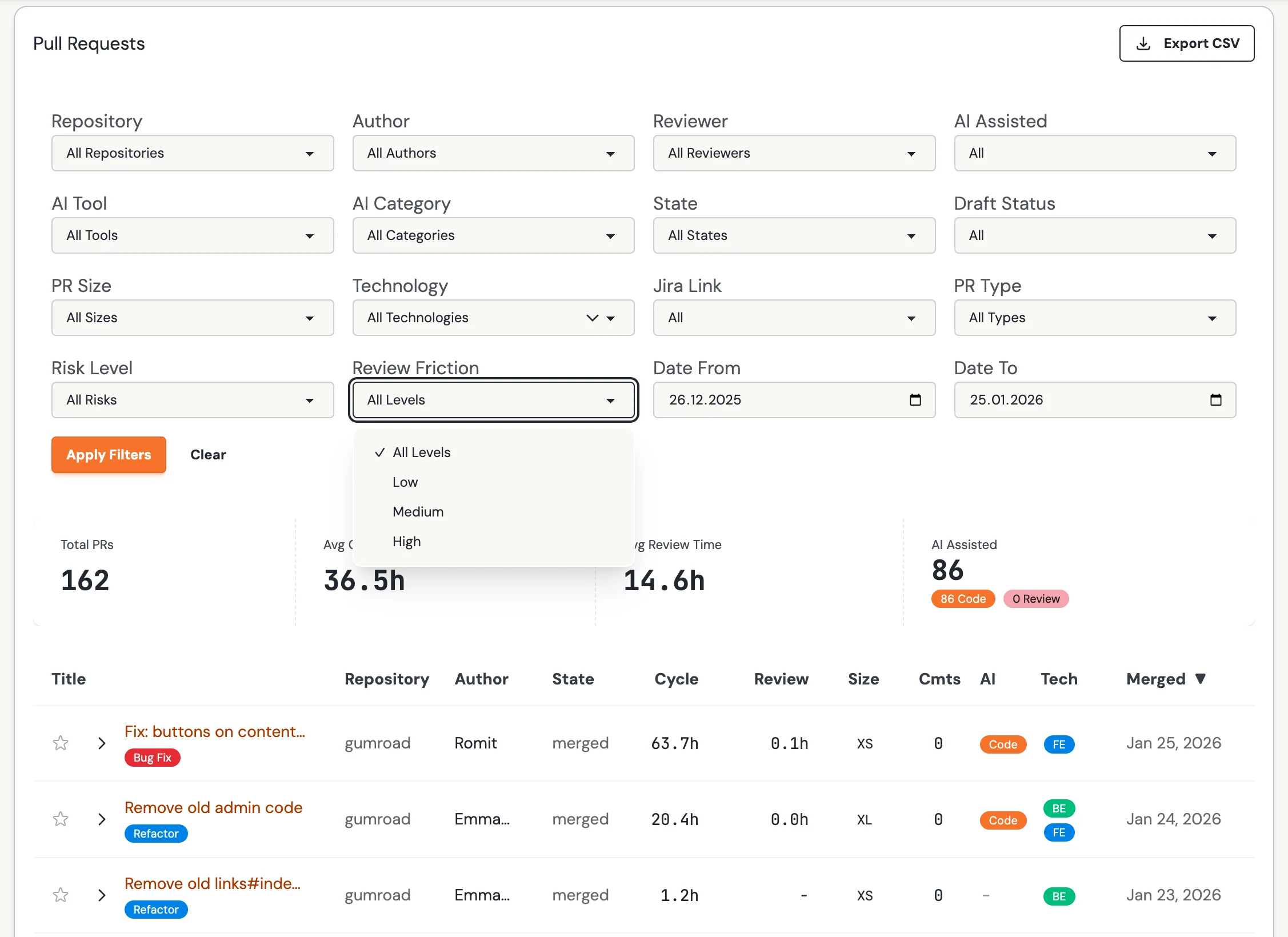
Task: Sort the table by Review column
Action: (781, 679)
